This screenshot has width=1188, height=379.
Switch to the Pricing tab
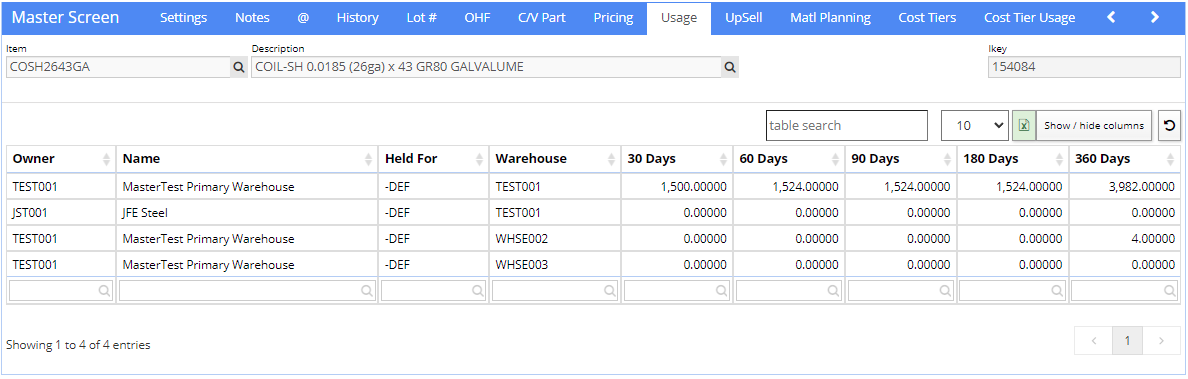point(613,17)
